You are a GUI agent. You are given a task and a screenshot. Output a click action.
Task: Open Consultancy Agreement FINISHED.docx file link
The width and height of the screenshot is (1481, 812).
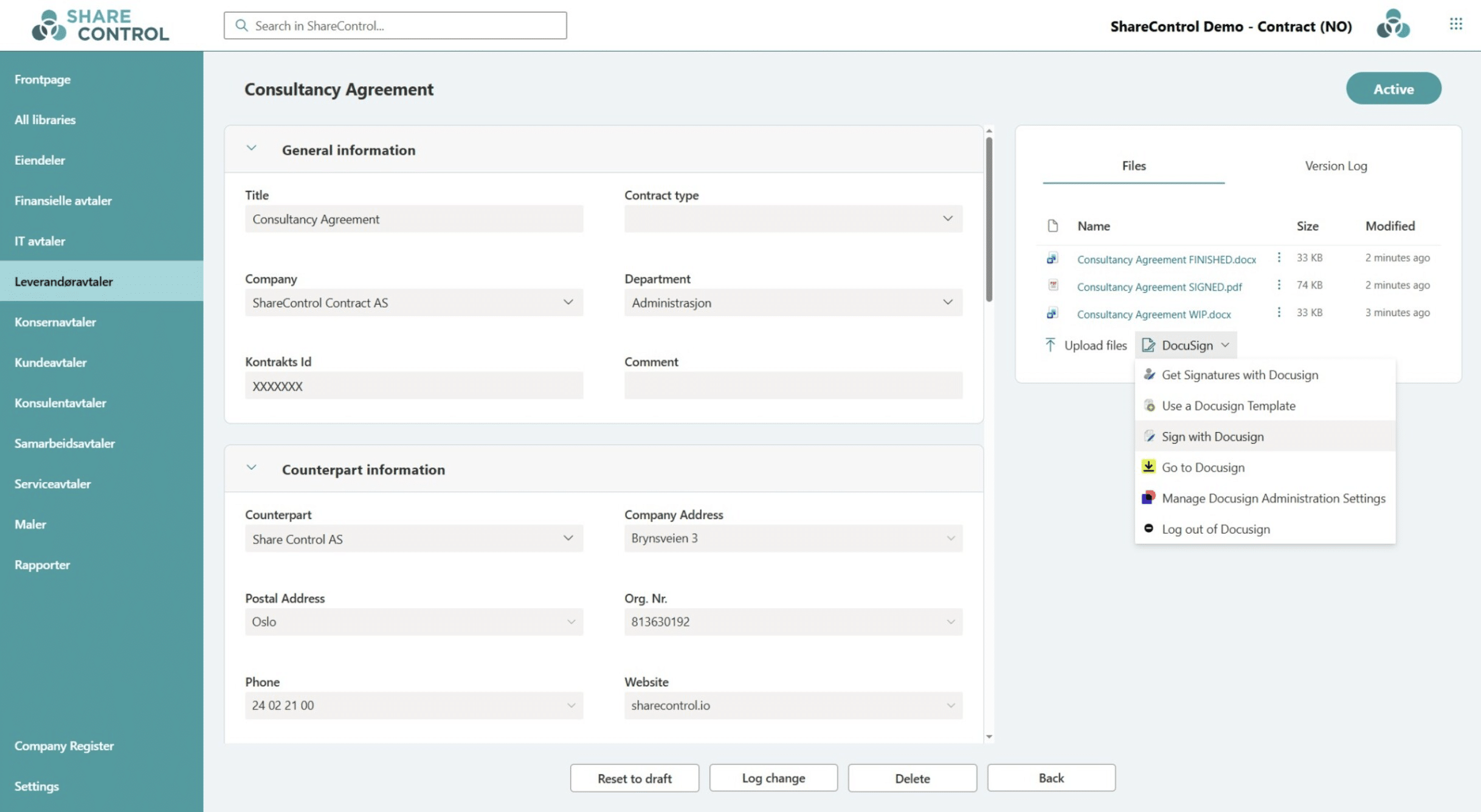[x=1166, y=260]
